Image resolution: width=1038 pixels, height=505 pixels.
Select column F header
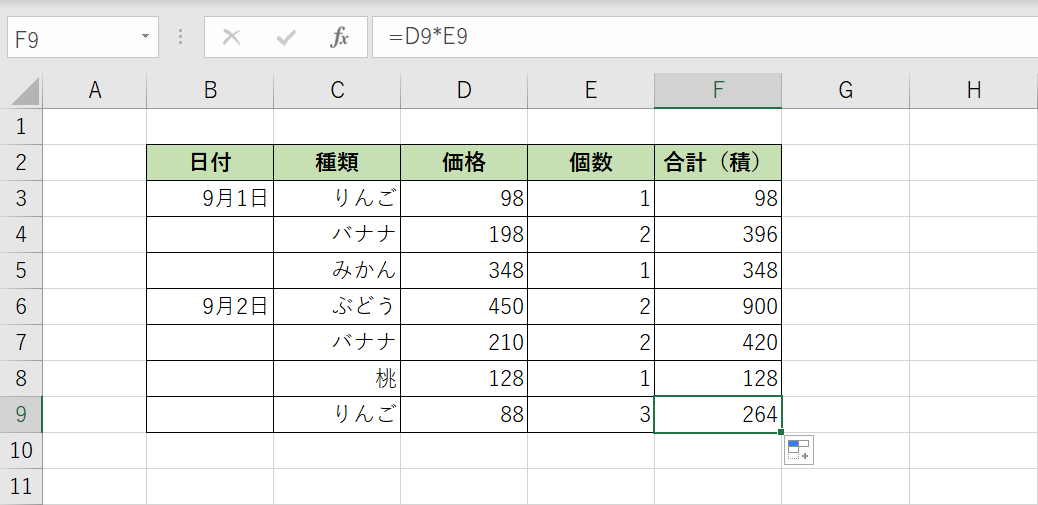[718, 91]
